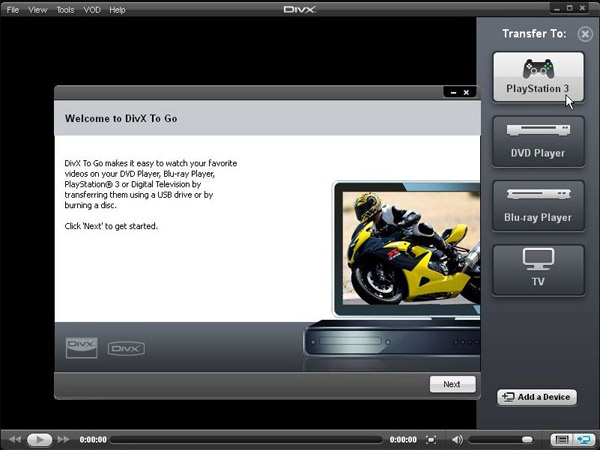Click the DivX disc logo in wizard footer
Viewport: 600px width, 450px height.
(82, 348)
